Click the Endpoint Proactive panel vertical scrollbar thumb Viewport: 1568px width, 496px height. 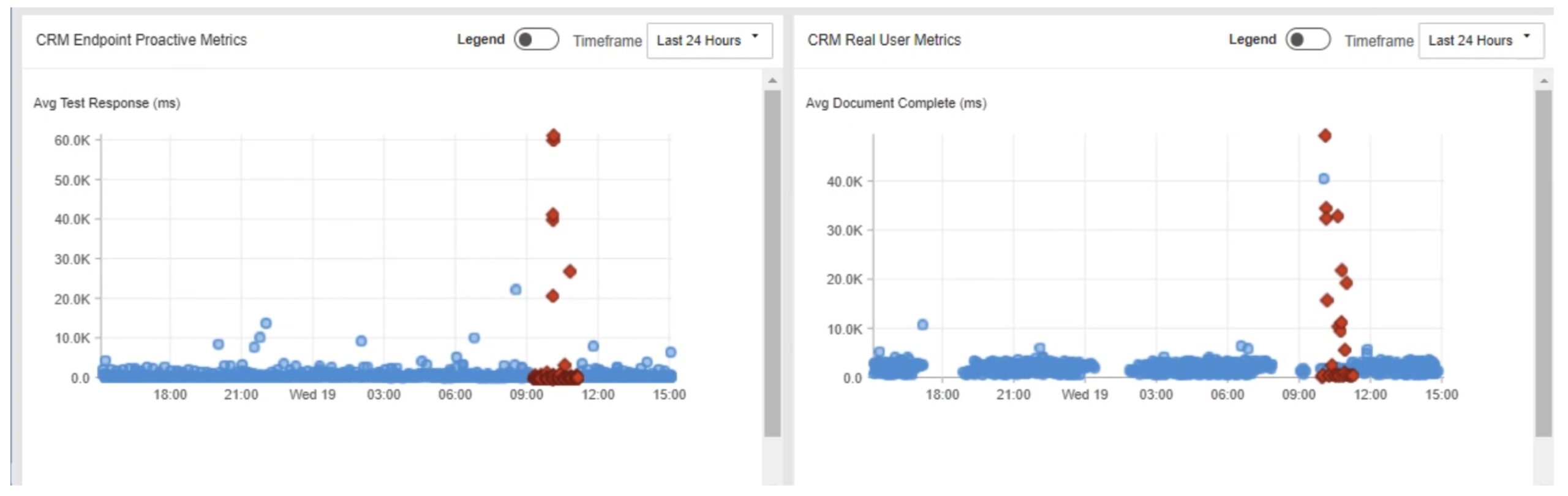[x=772, y=264]
